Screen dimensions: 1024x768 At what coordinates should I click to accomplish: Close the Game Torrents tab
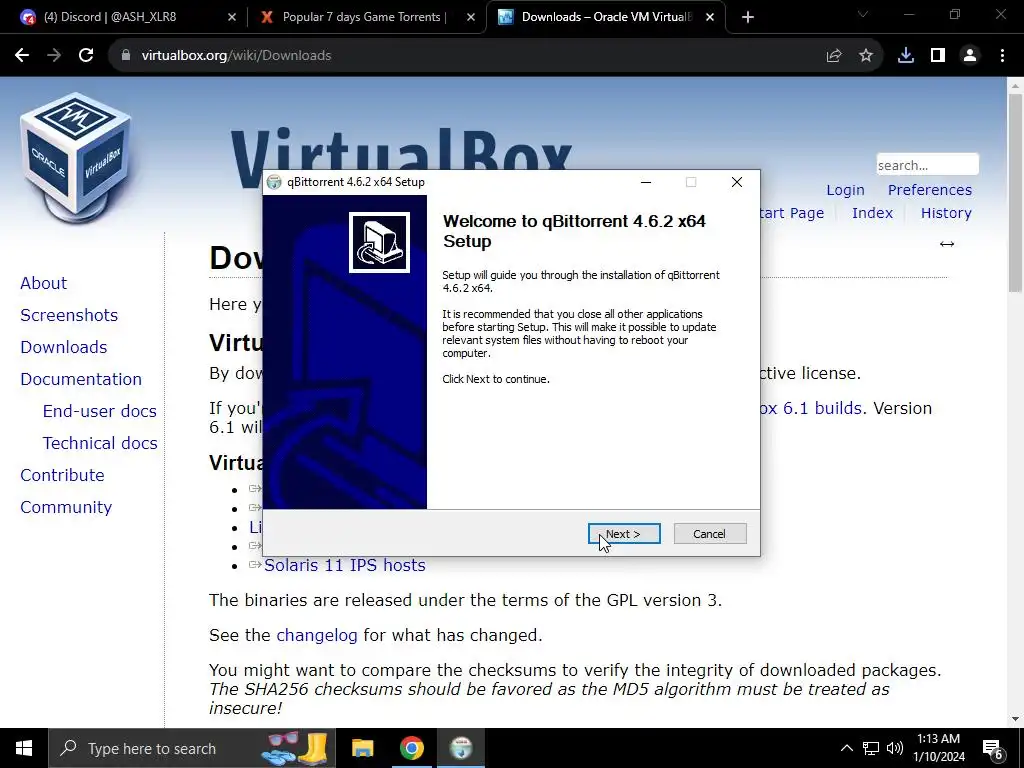point(471,17)
